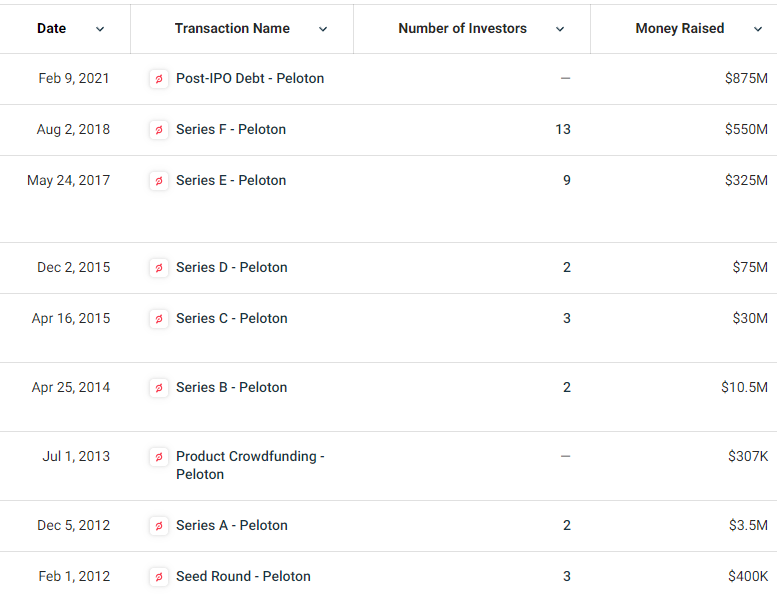Click Peloton logo icon beside Series E
777x597 pixels.
click(x=159, y=181)
